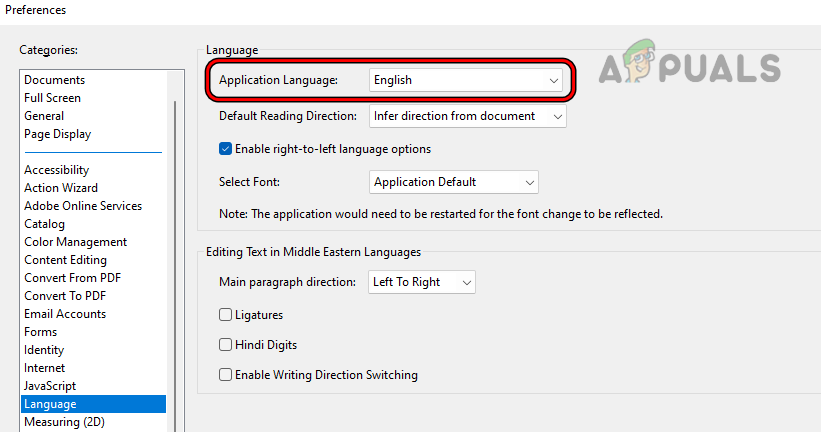Open the Default Reading Direction dropdown

click(x=468, y=116)
